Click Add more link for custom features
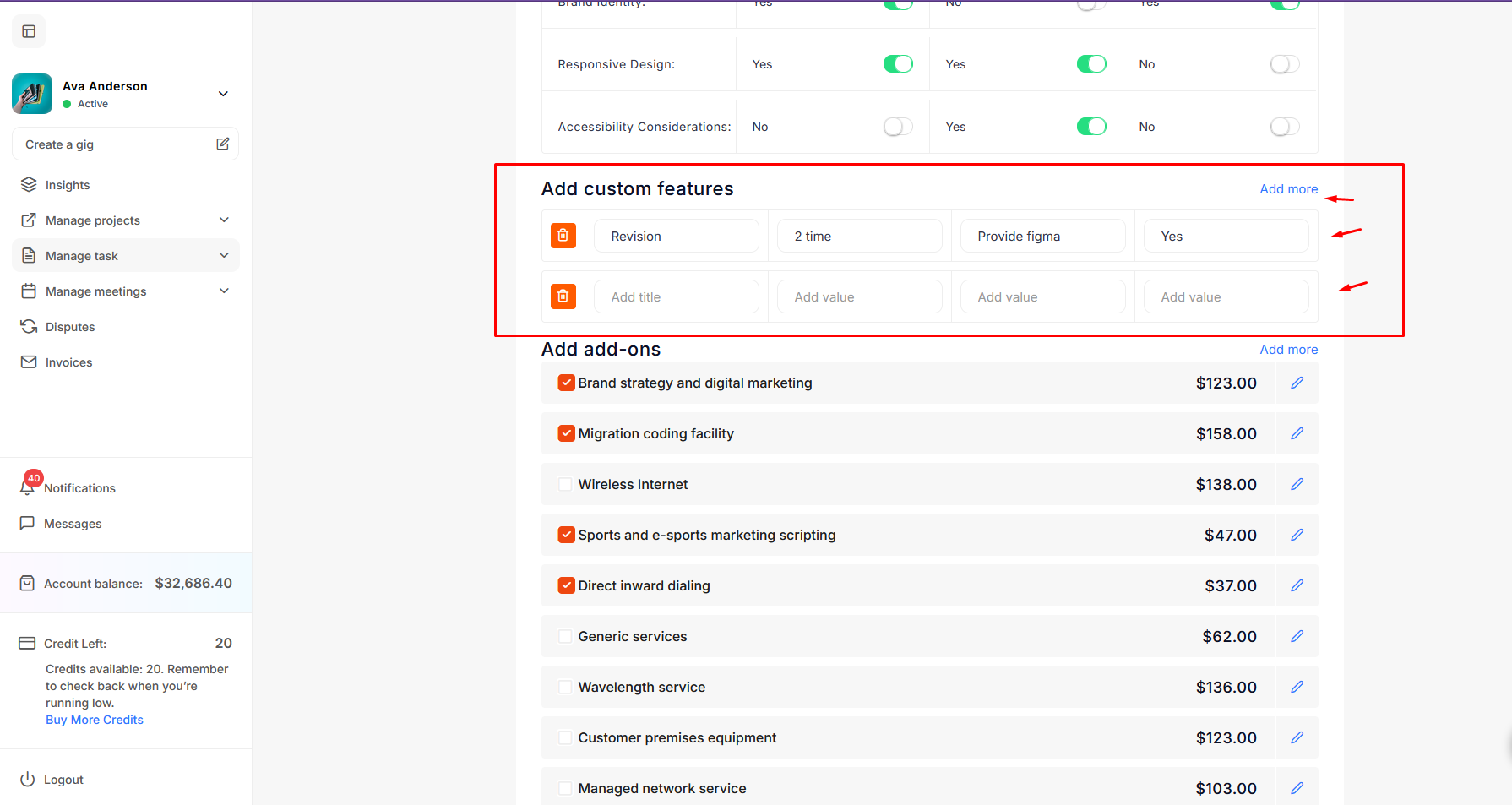Image resolution: width=1512 pixels, height=805 pixels. [x=1288, y=189]
